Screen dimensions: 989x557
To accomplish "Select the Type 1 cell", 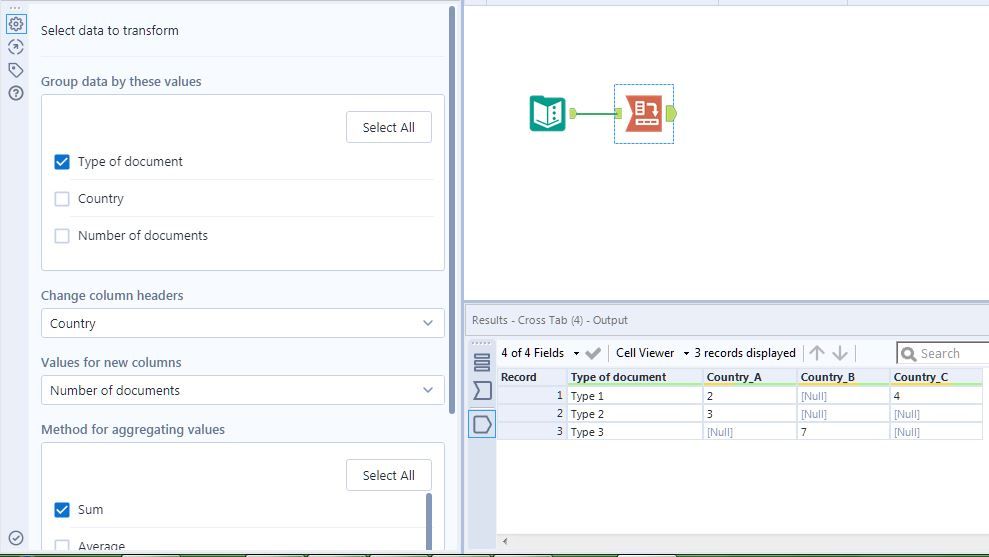I will click(x=635, y=396).
